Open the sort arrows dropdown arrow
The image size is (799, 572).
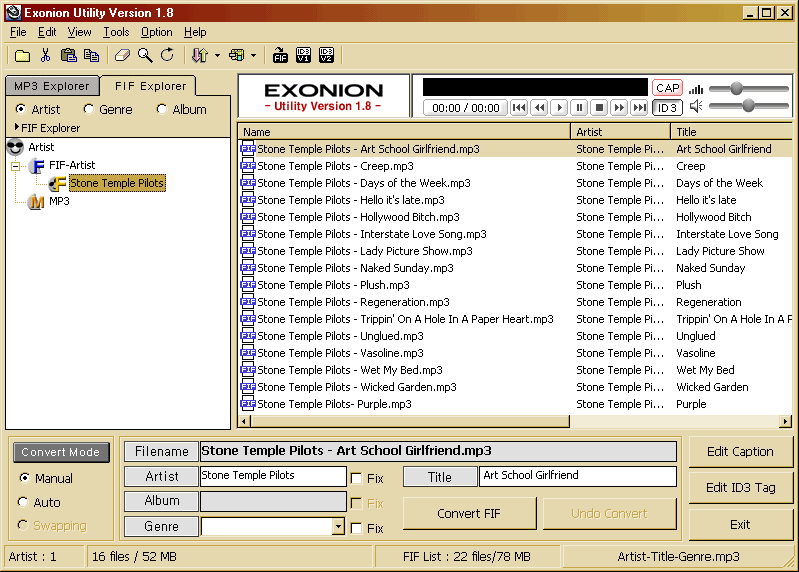[x=218, y=56]
